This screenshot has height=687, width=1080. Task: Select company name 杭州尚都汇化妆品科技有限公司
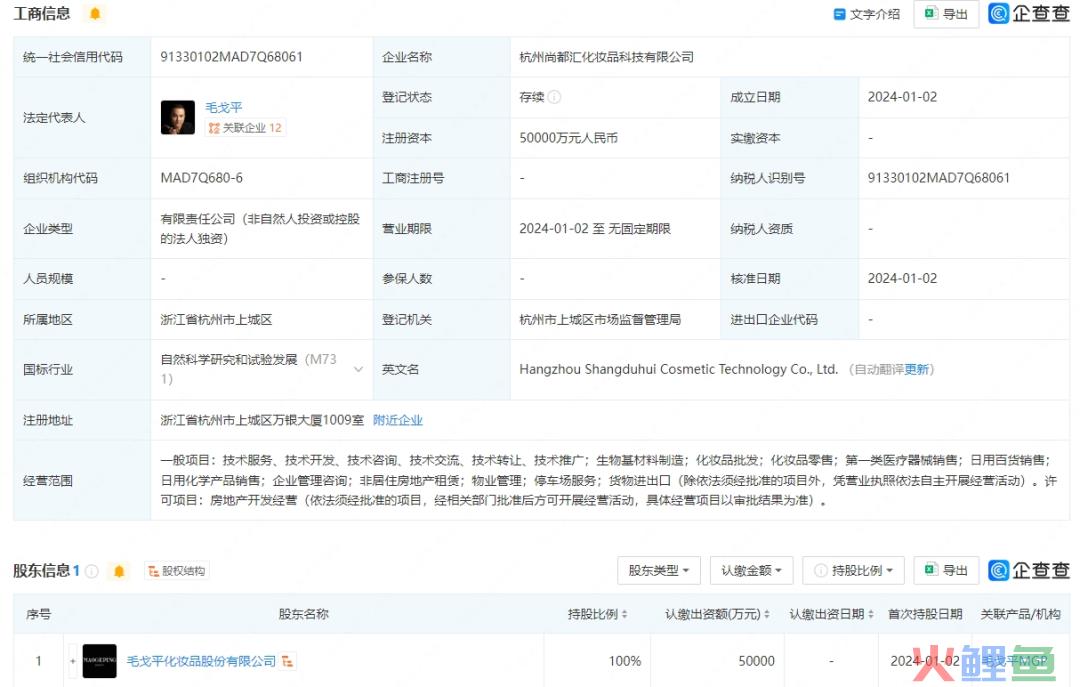point(606,57)
